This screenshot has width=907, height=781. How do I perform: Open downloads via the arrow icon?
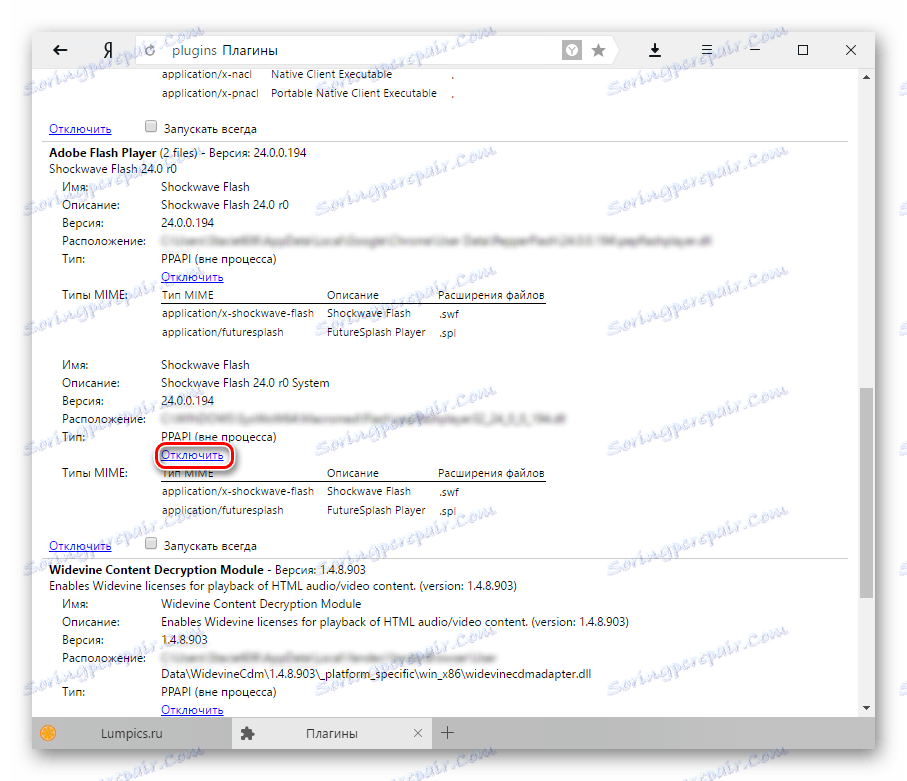[x=657, y=48]
